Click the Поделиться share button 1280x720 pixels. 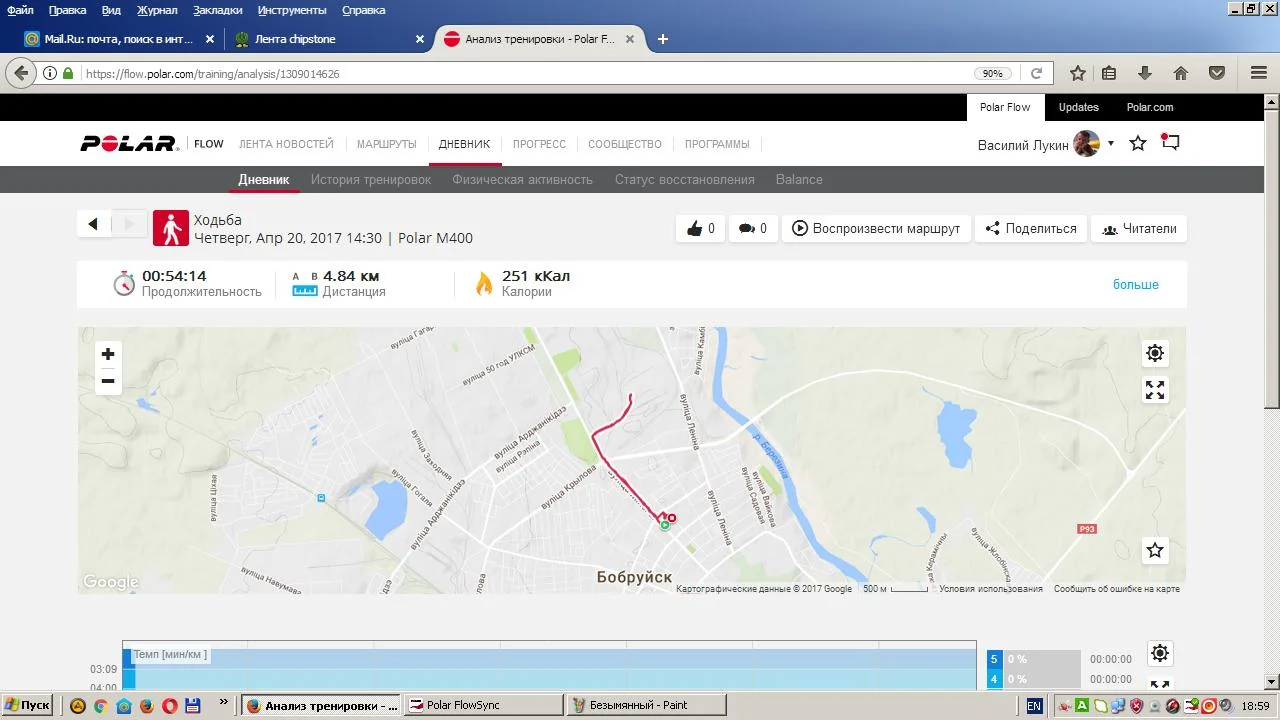[x=1030, y=229]
